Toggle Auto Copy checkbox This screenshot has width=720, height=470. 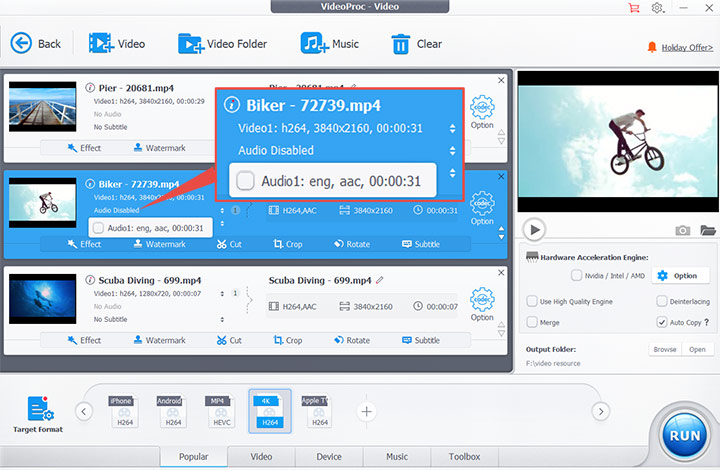pos(662,322)
